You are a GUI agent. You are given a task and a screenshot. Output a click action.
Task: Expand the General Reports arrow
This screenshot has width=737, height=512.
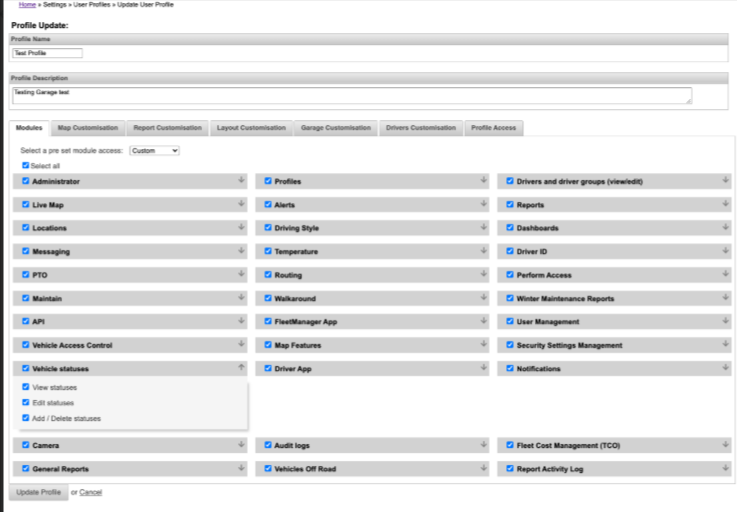point(241,468)
